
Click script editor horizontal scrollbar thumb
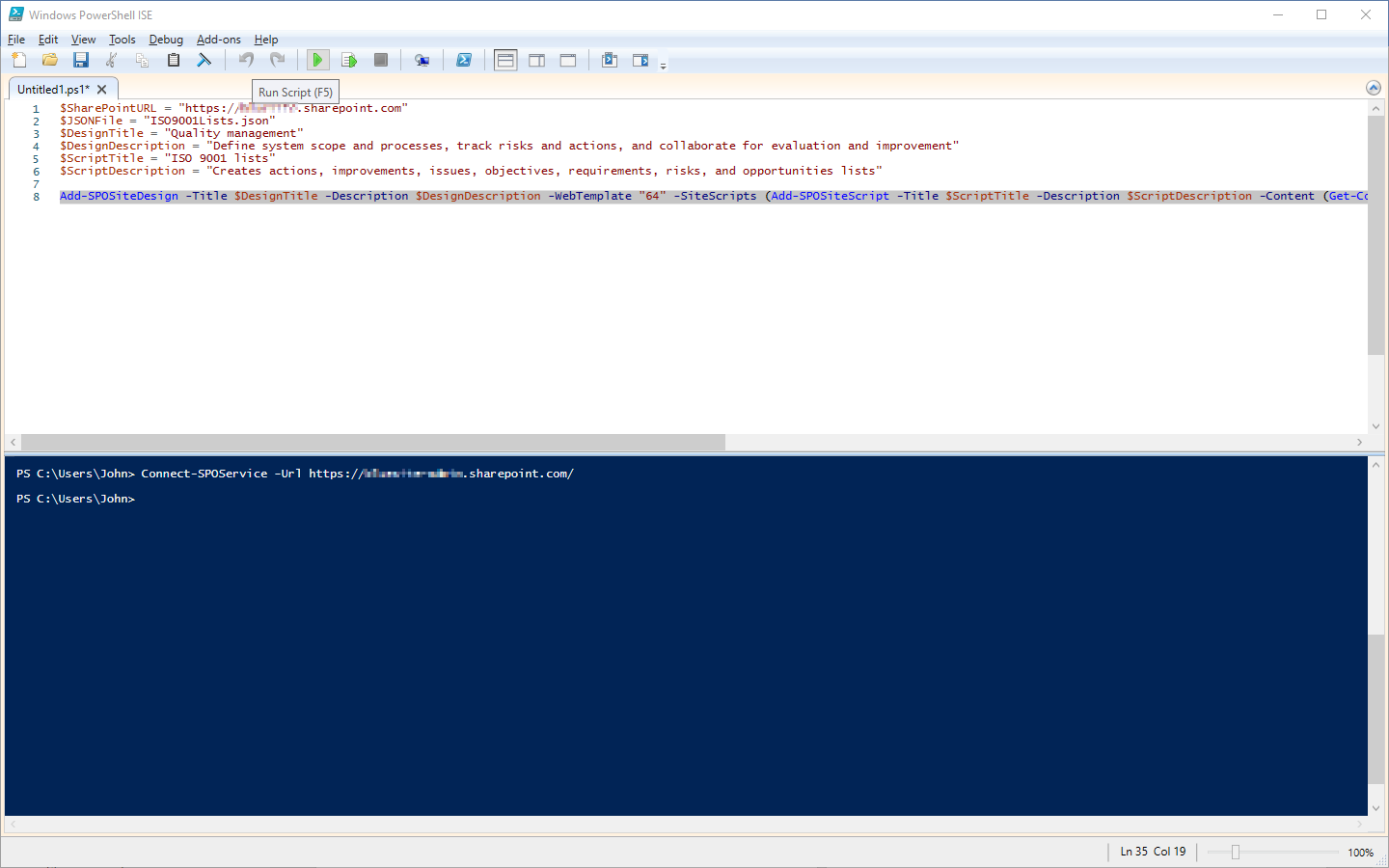373,442
